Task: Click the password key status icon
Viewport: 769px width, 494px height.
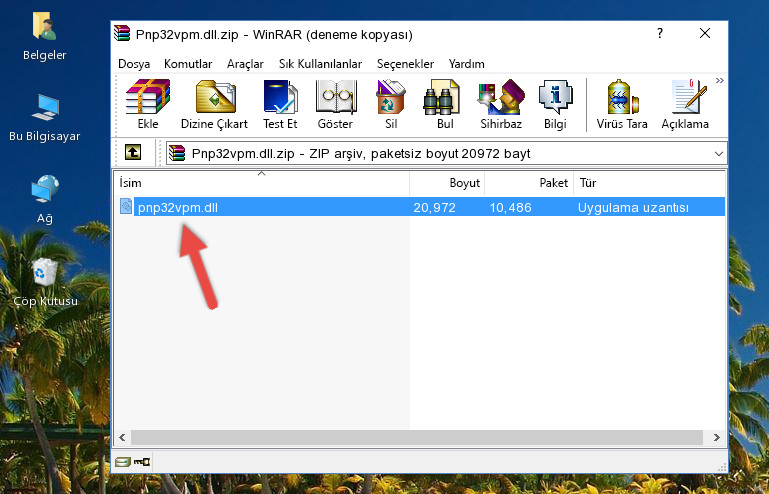Action: click(x=142, y=462)
